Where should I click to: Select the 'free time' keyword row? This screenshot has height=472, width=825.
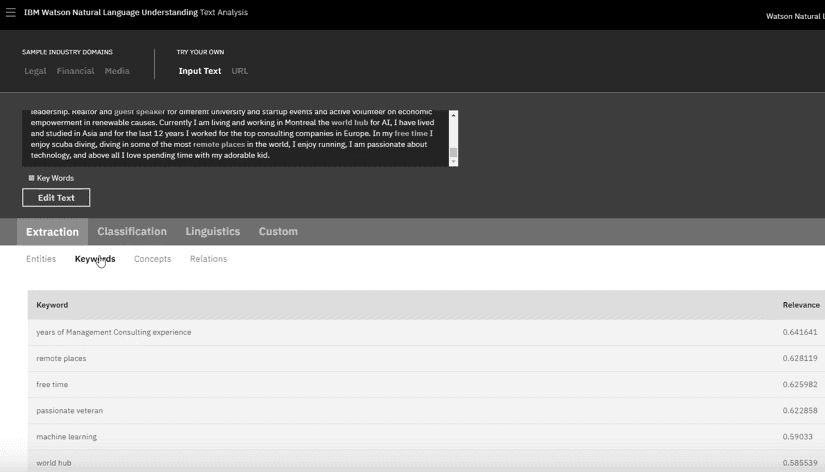[426, 385]
